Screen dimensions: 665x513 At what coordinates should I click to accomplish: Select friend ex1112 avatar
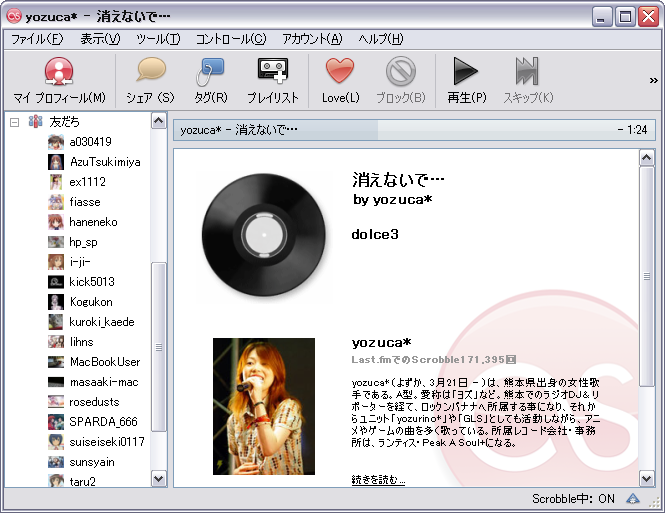point(56,181)
